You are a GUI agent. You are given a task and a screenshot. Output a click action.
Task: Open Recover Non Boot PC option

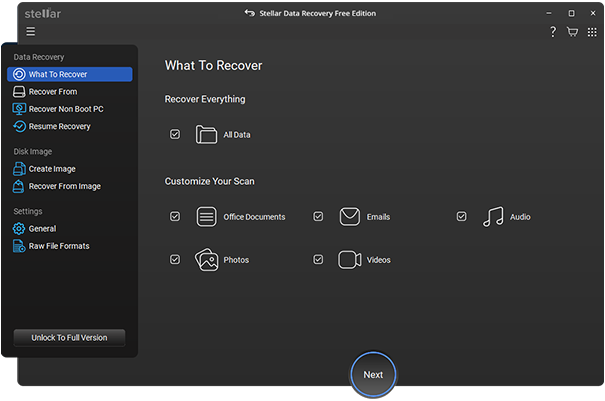(x=69, y=109)
